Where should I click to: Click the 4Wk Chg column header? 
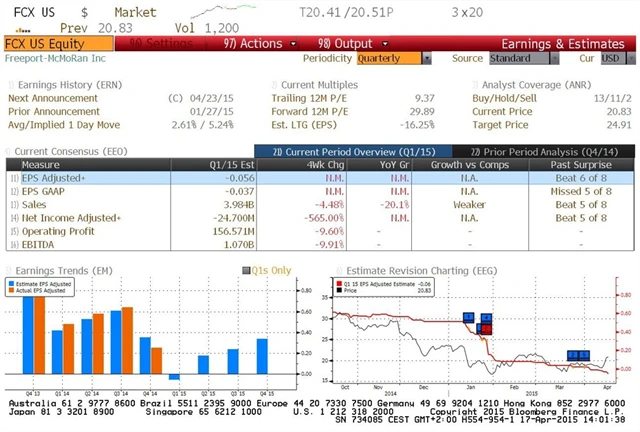pos(302,165)
